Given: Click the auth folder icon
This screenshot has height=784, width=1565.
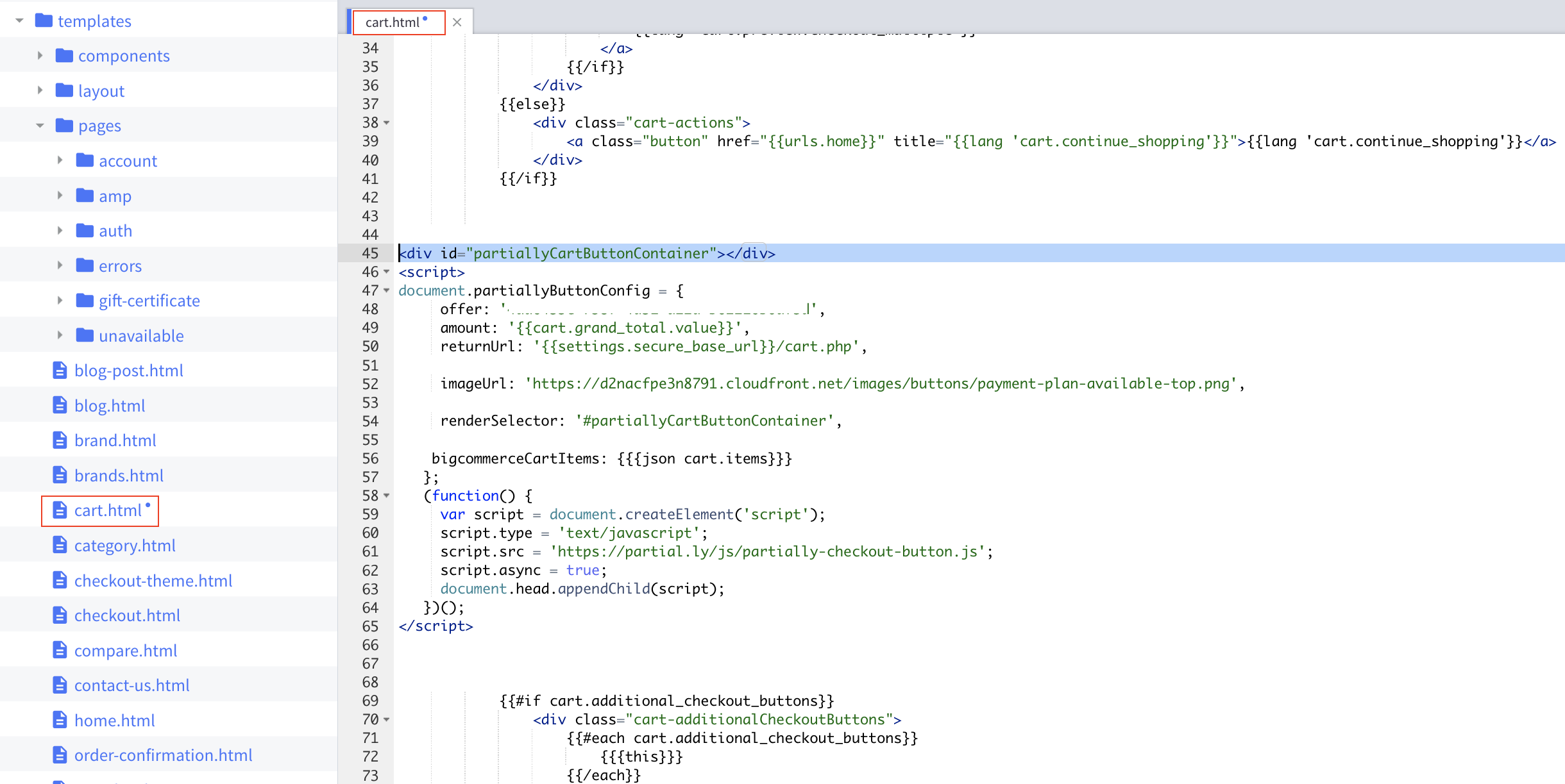Looking at the screenshot, I should tap(85, 229).
